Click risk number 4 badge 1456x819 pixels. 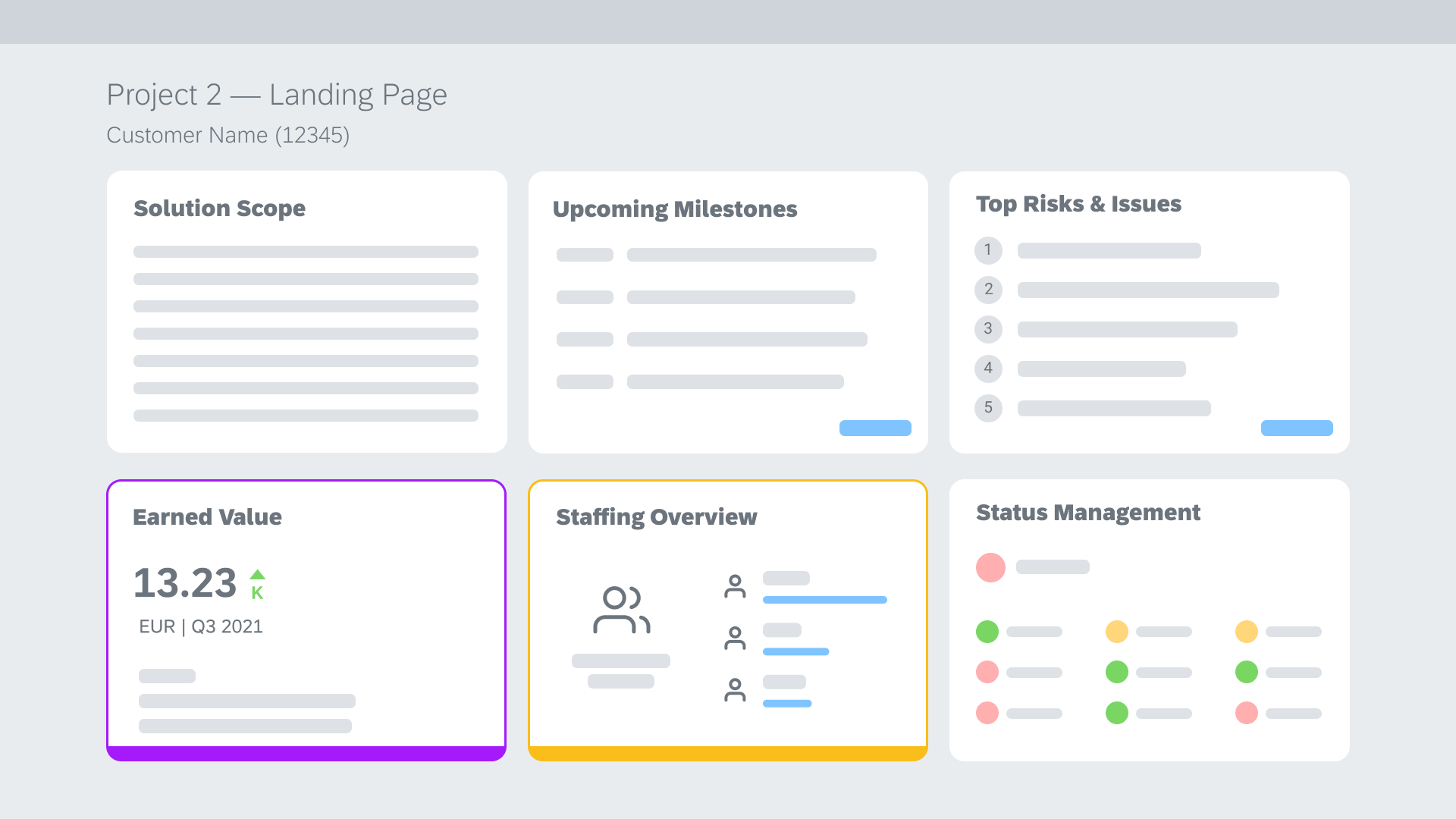pos(988,369)
